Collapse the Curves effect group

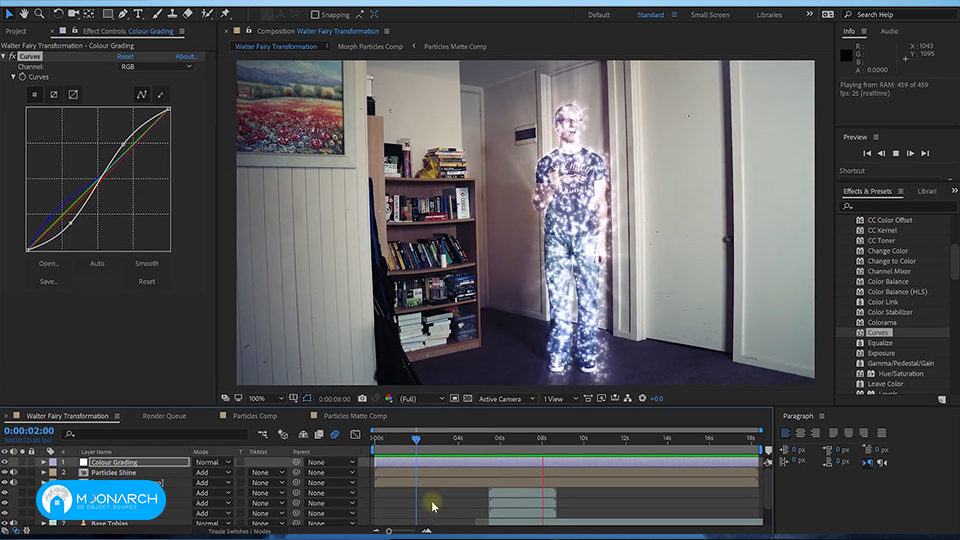(x=4, y=56)
